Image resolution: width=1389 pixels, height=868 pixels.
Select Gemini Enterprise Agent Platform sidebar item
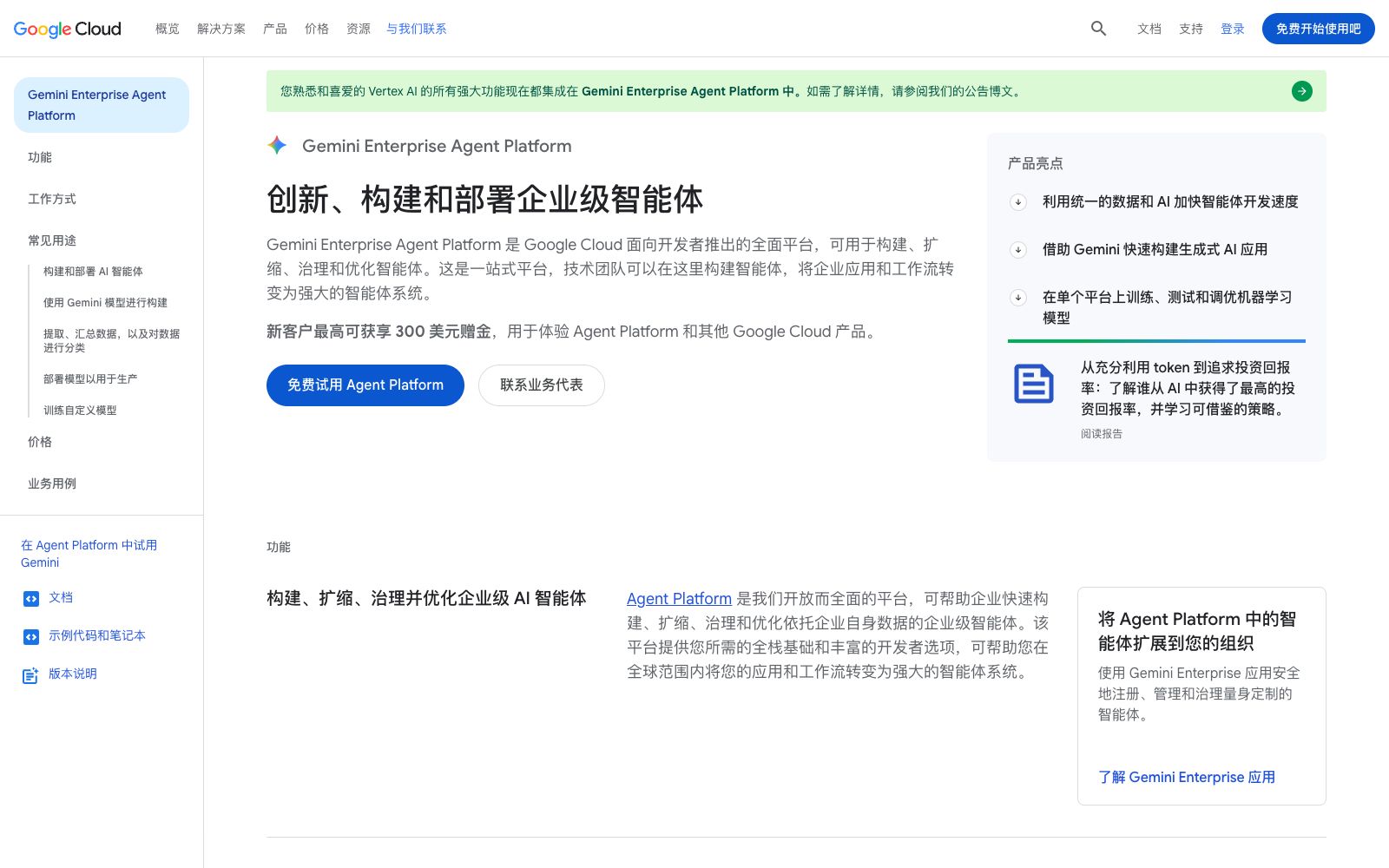pyautogui.click(x=102, y=105)
